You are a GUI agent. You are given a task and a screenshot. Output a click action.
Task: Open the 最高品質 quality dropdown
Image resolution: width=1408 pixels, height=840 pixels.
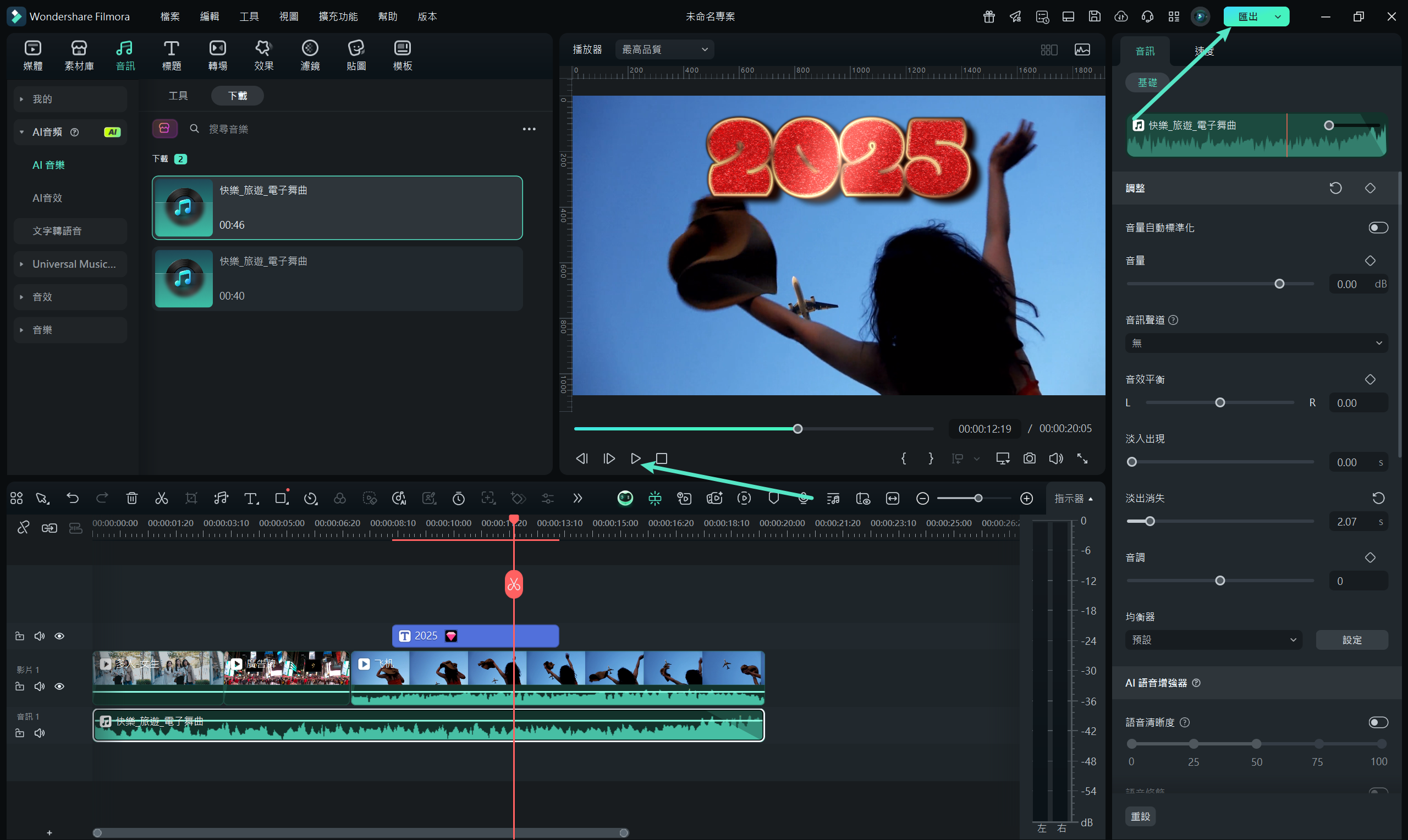click(664, 50)
